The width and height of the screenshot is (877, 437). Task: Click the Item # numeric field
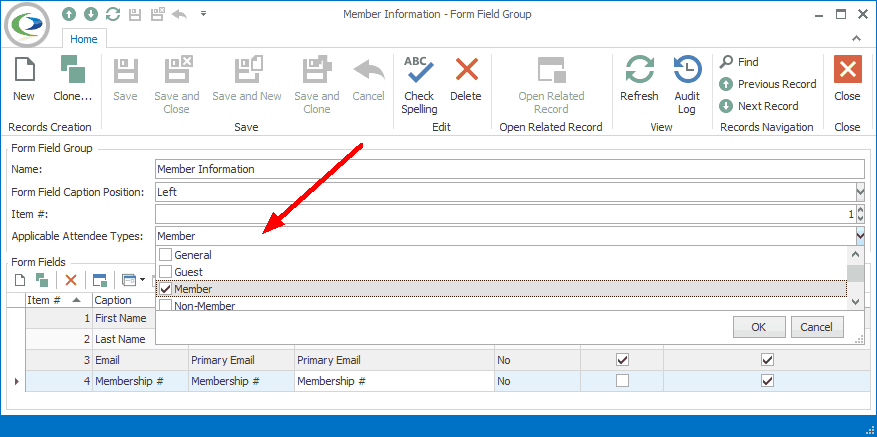(505, 214)
